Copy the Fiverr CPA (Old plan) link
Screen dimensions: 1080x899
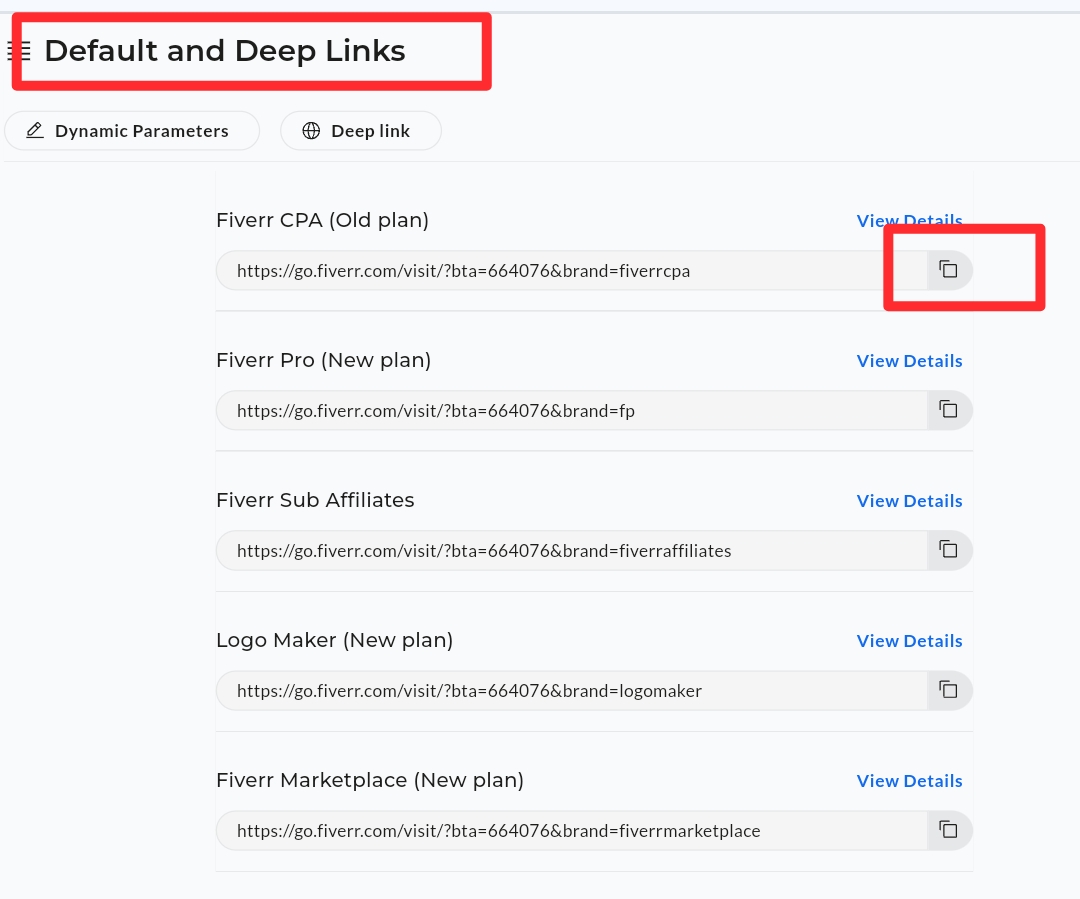point(949,270)
